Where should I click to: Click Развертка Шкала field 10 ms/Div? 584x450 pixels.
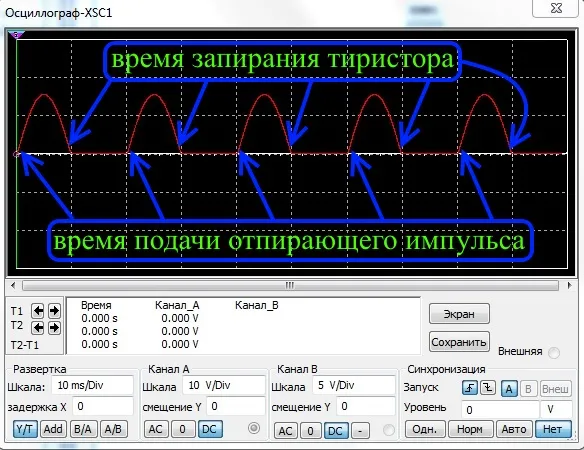pos(92,385)
